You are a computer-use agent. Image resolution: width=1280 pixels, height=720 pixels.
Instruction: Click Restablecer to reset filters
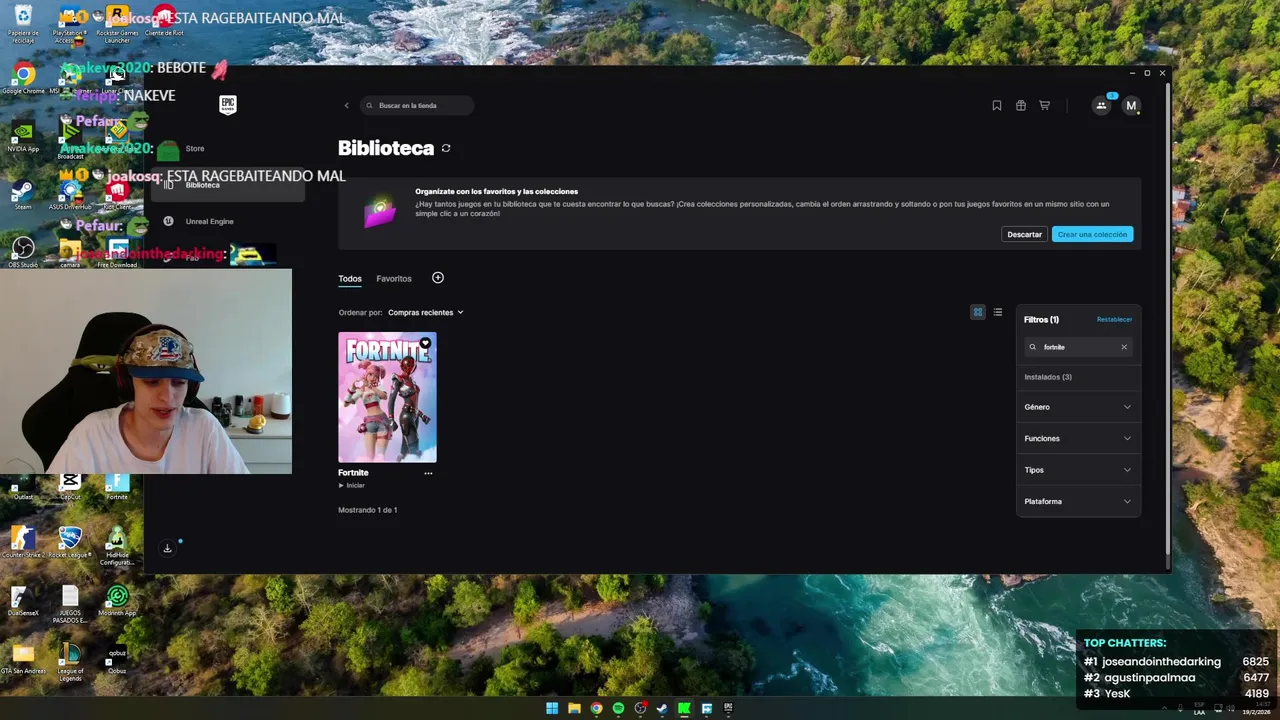[x=1114, y=320]
